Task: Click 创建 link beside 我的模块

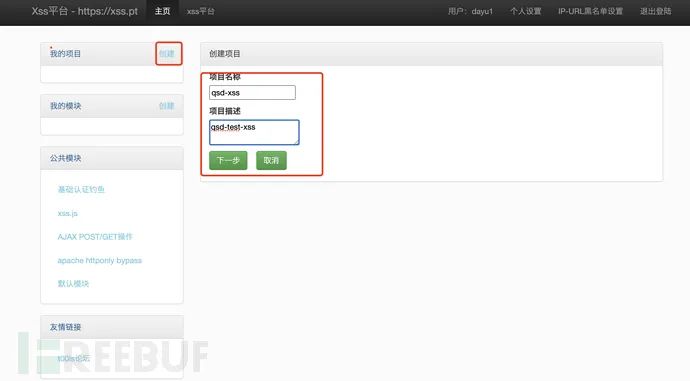Action: click(167, 106)
